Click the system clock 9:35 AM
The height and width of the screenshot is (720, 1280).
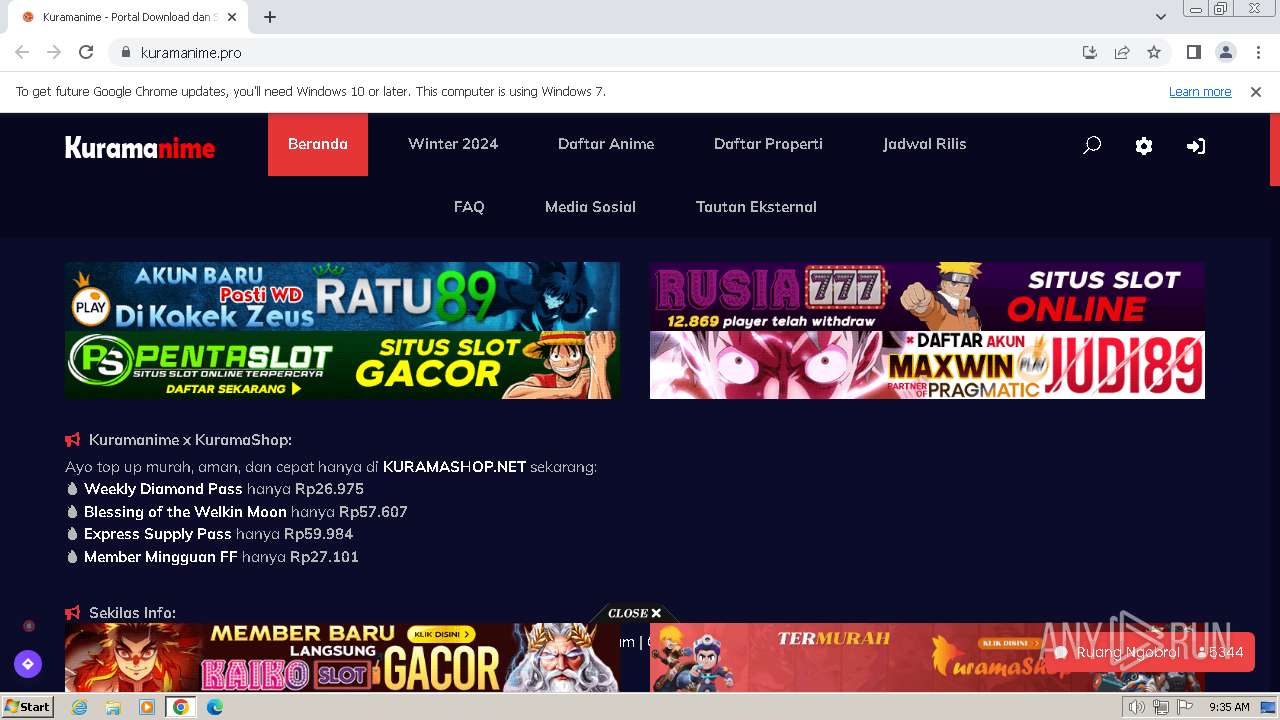click(x=1229, y=707)
